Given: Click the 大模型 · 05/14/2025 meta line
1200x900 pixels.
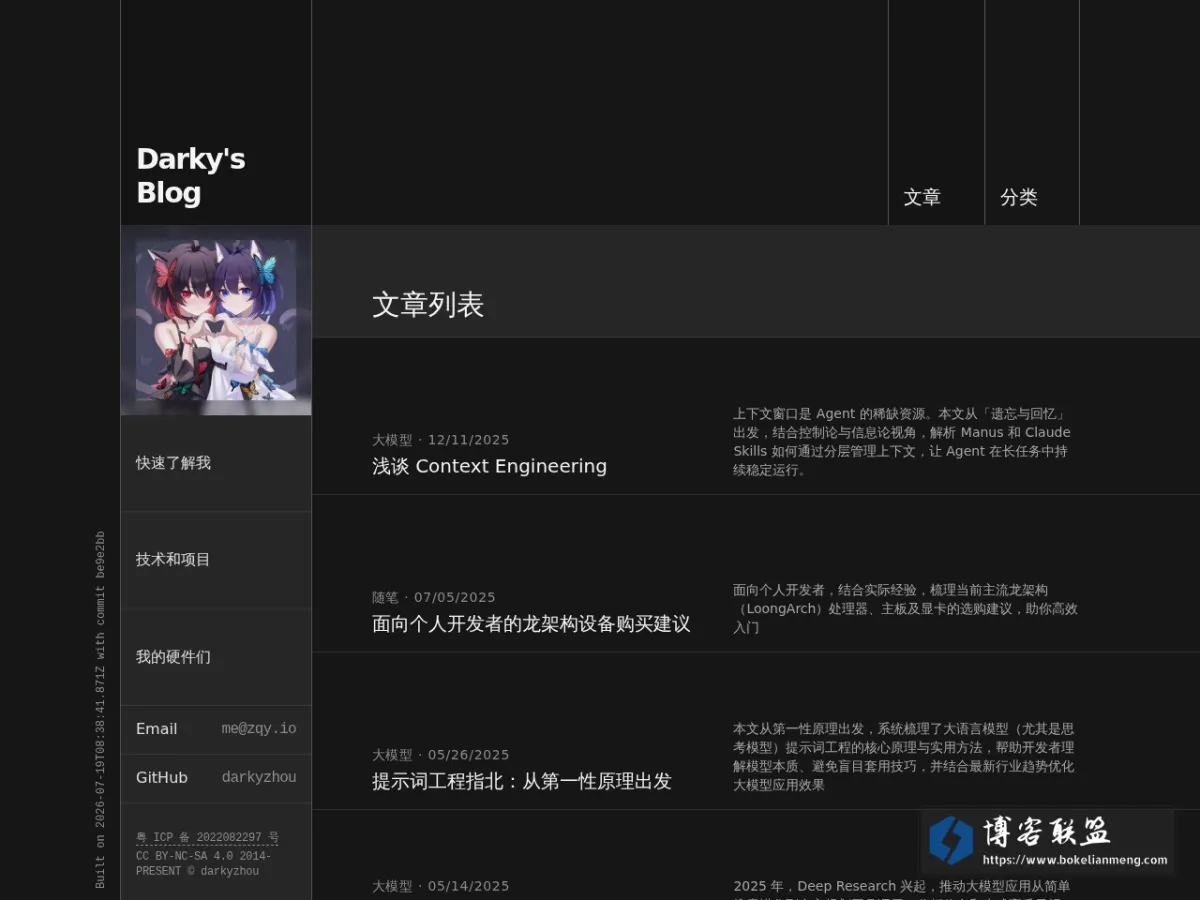Looking at the screenshot, I should (441, 886).
